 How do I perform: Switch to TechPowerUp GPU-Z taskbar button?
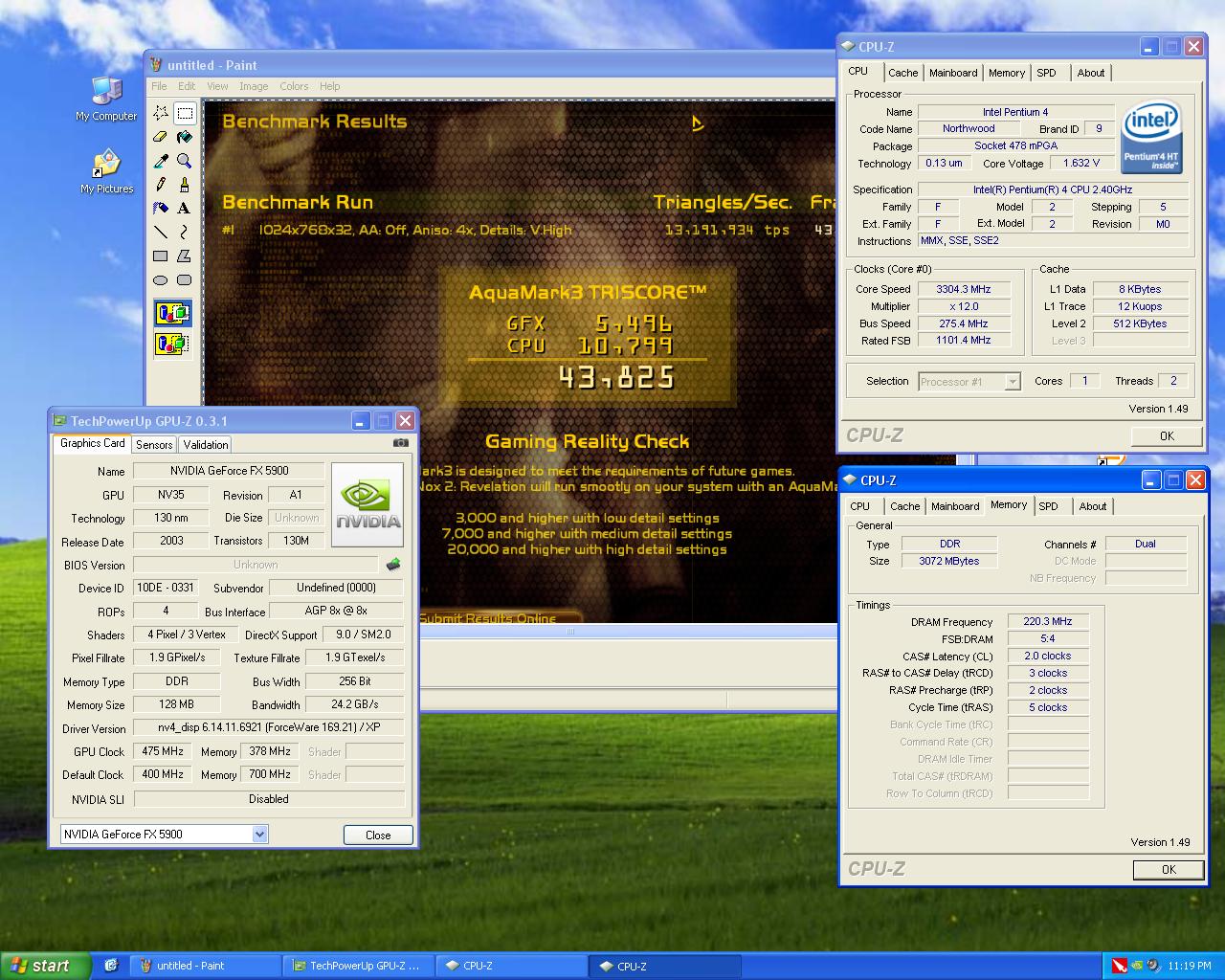tap(359, 966)
